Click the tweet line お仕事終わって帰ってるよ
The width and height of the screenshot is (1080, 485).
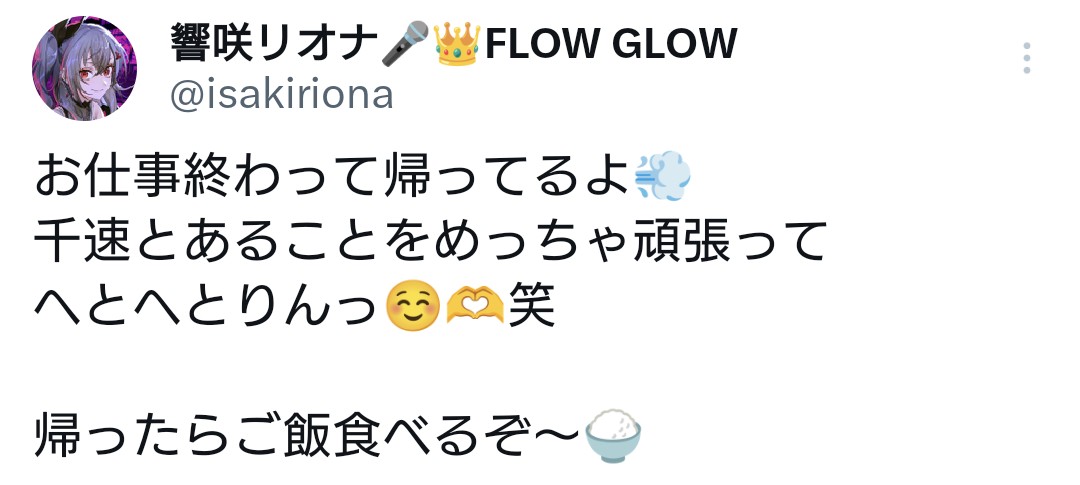point(333,176)
